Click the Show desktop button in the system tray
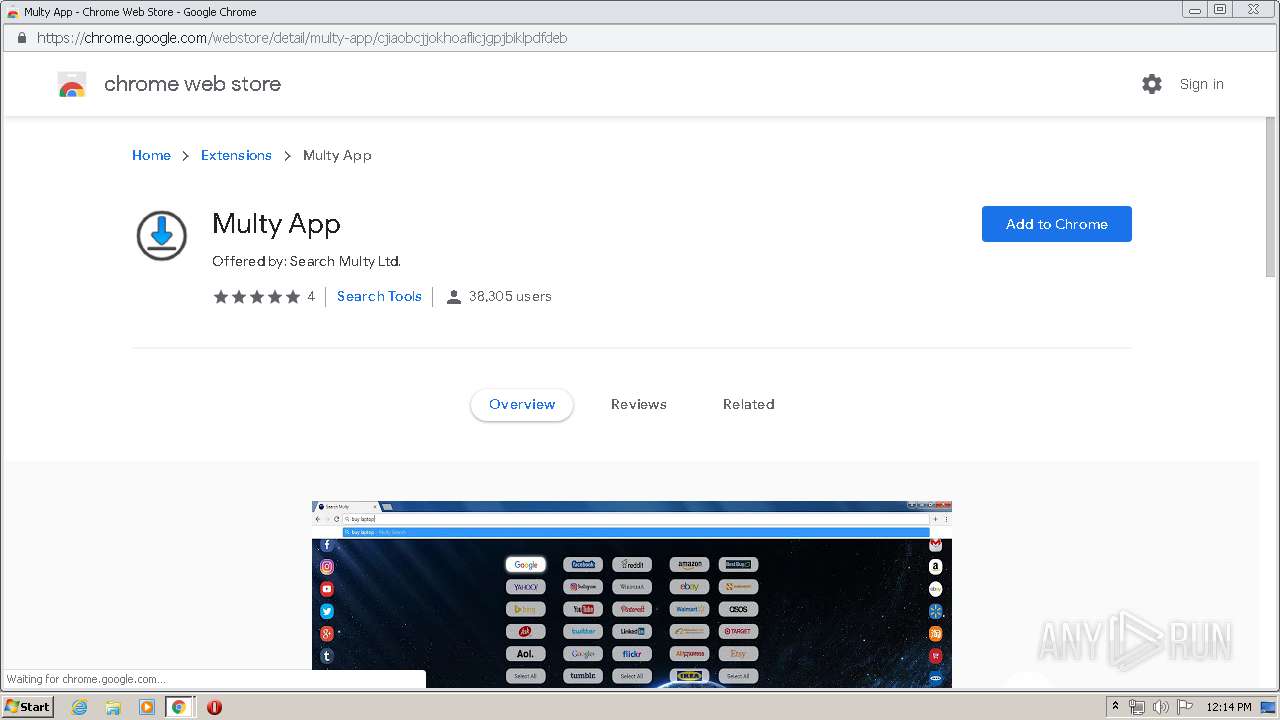The height and width of the screenshot is (720, 1280). (x=1269, y=707)
